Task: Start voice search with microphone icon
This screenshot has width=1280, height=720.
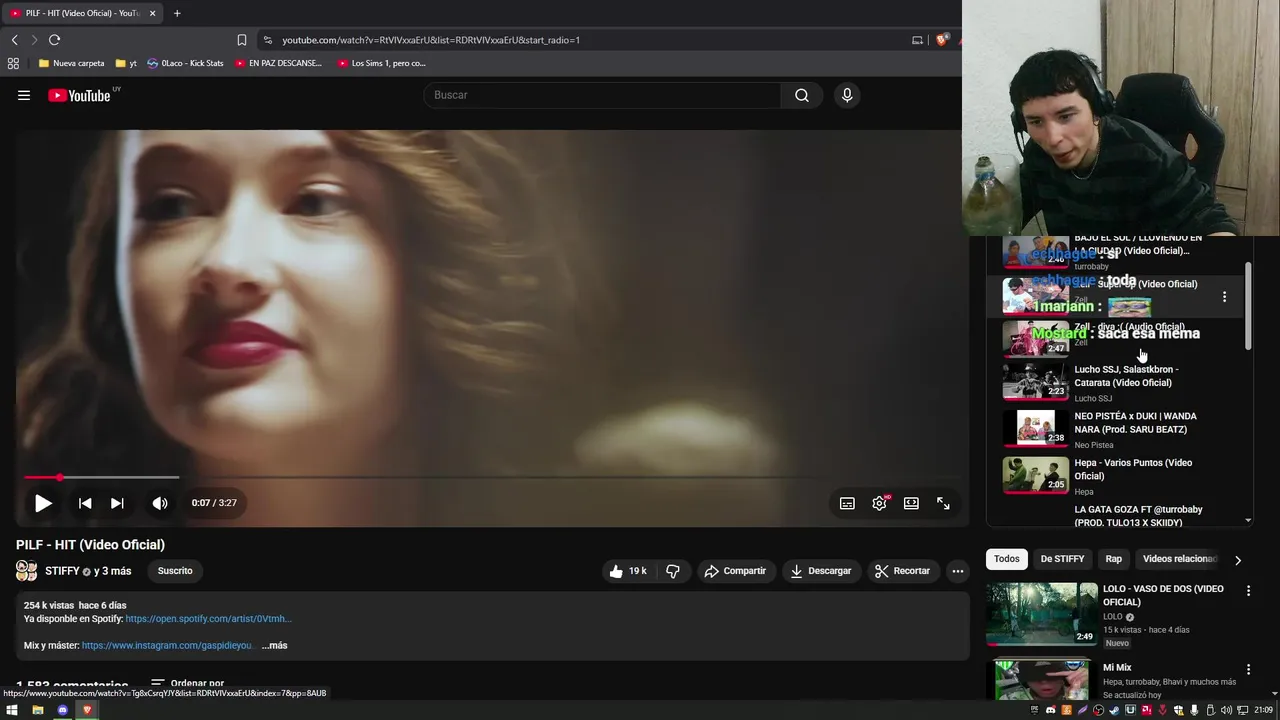Action: click(847, 95)
